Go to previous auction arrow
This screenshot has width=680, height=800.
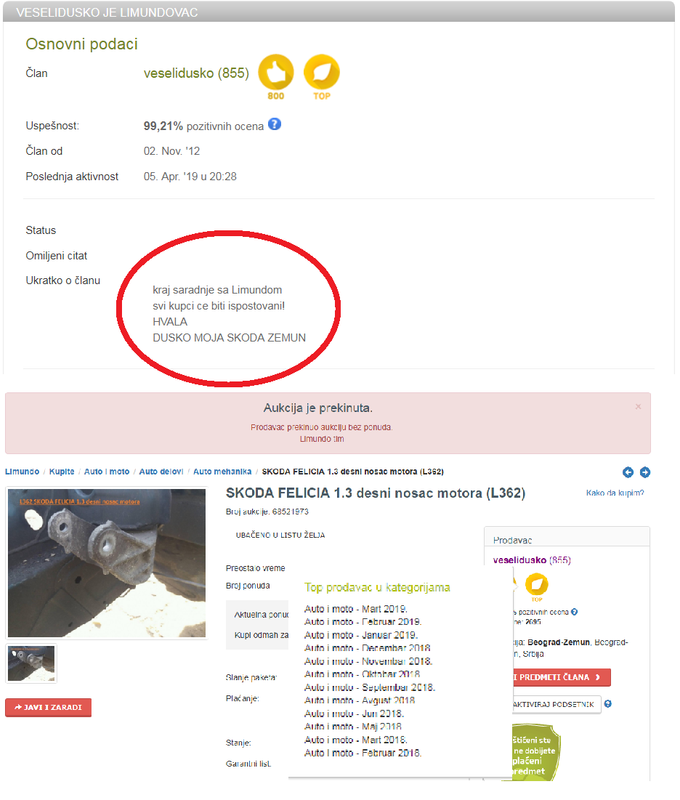point(628,472)
